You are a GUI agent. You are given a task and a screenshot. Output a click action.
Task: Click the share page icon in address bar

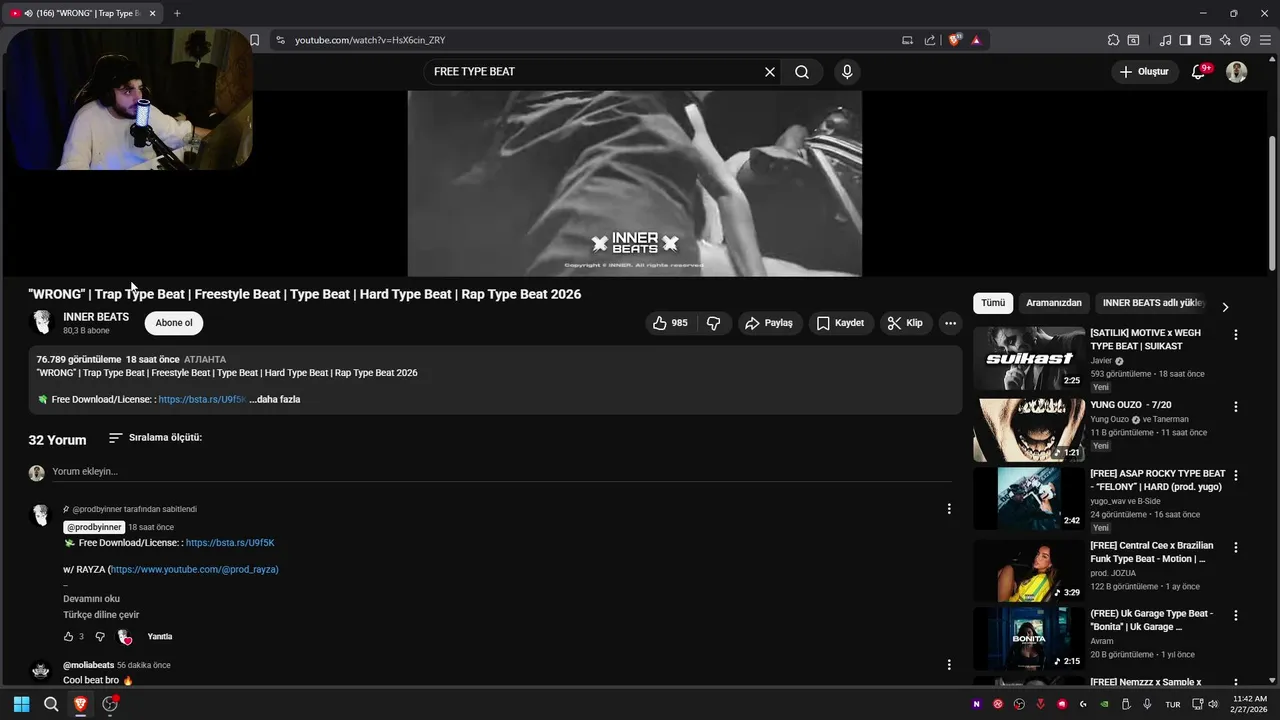(x=930, y=40)
